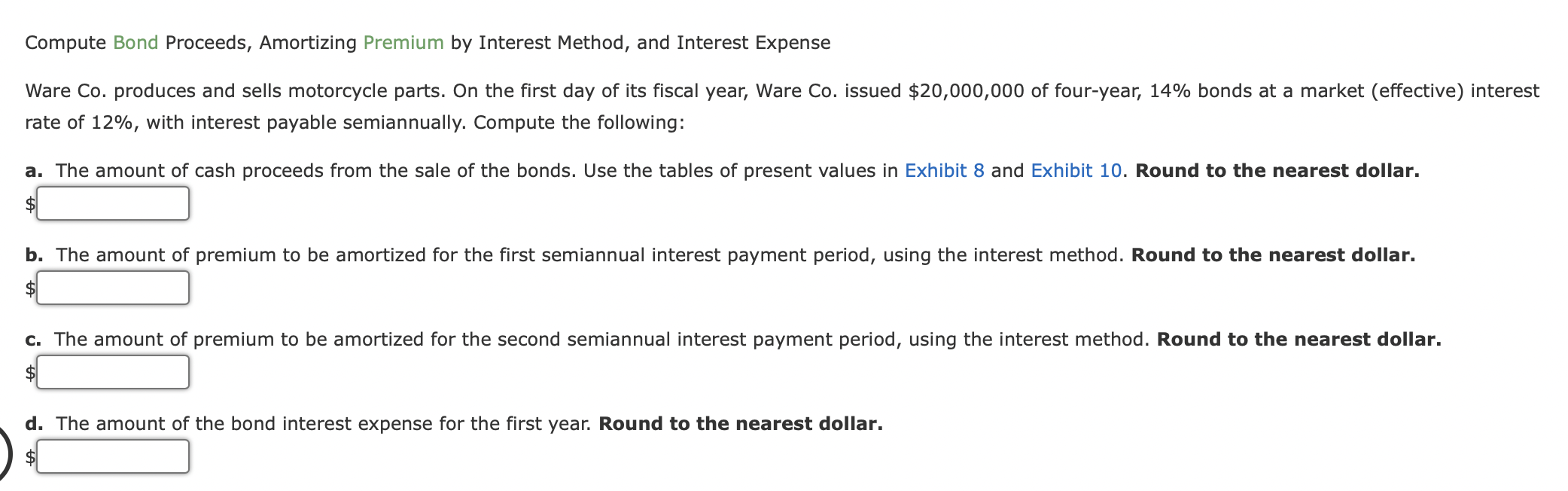Viewport: 1568px width, 491px height.
Task: Select the problem title heading text
Action: 427,43
